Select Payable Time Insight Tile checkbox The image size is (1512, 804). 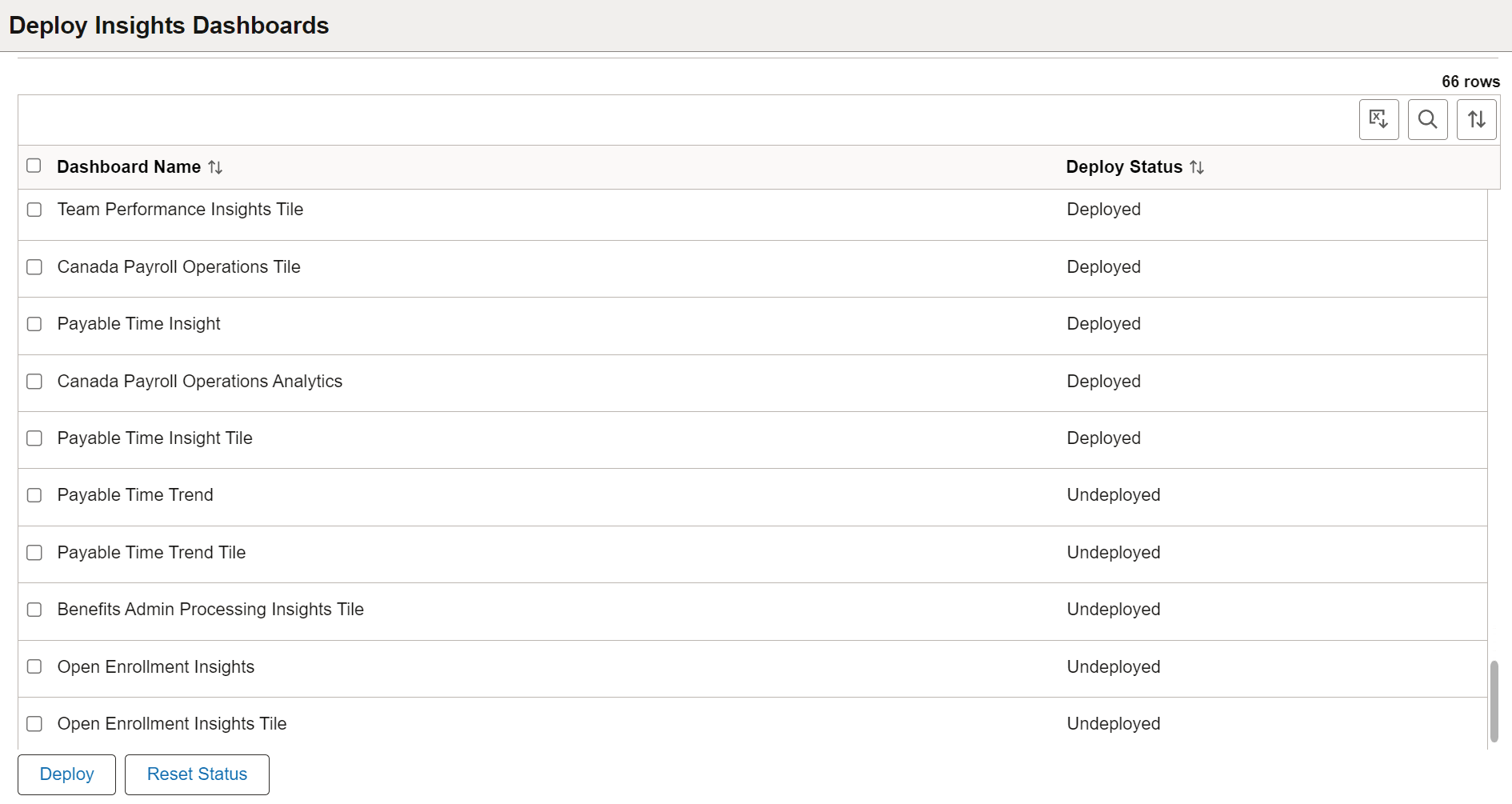[34, 438]
